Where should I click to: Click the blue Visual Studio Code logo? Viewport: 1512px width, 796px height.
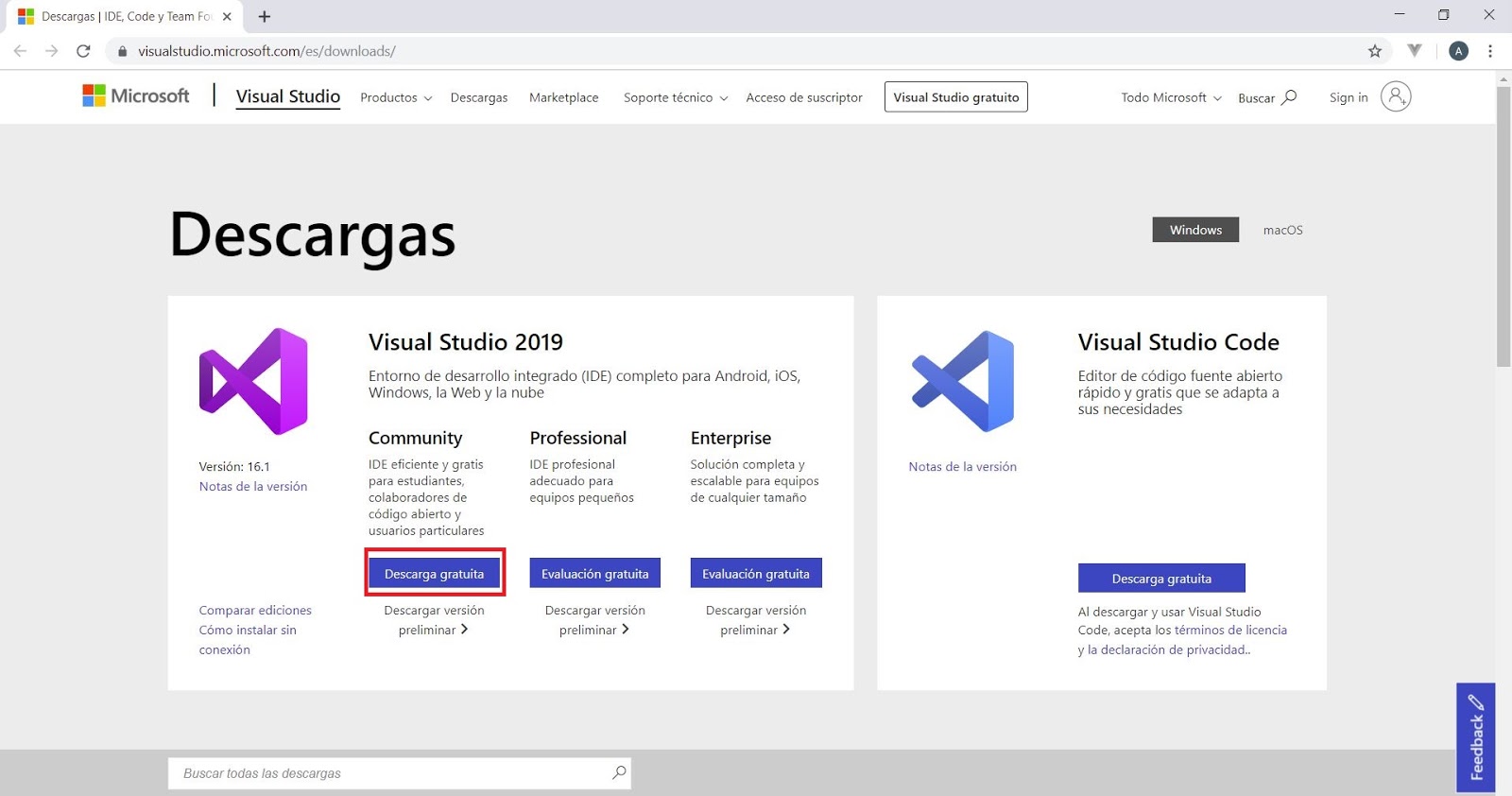click(963, 381)
